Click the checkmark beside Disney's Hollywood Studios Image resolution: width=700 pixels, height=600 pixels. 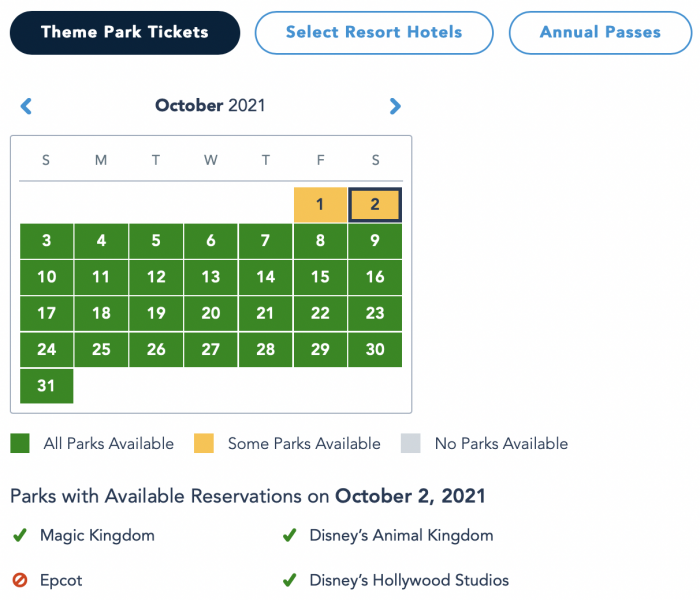(289, 580)
